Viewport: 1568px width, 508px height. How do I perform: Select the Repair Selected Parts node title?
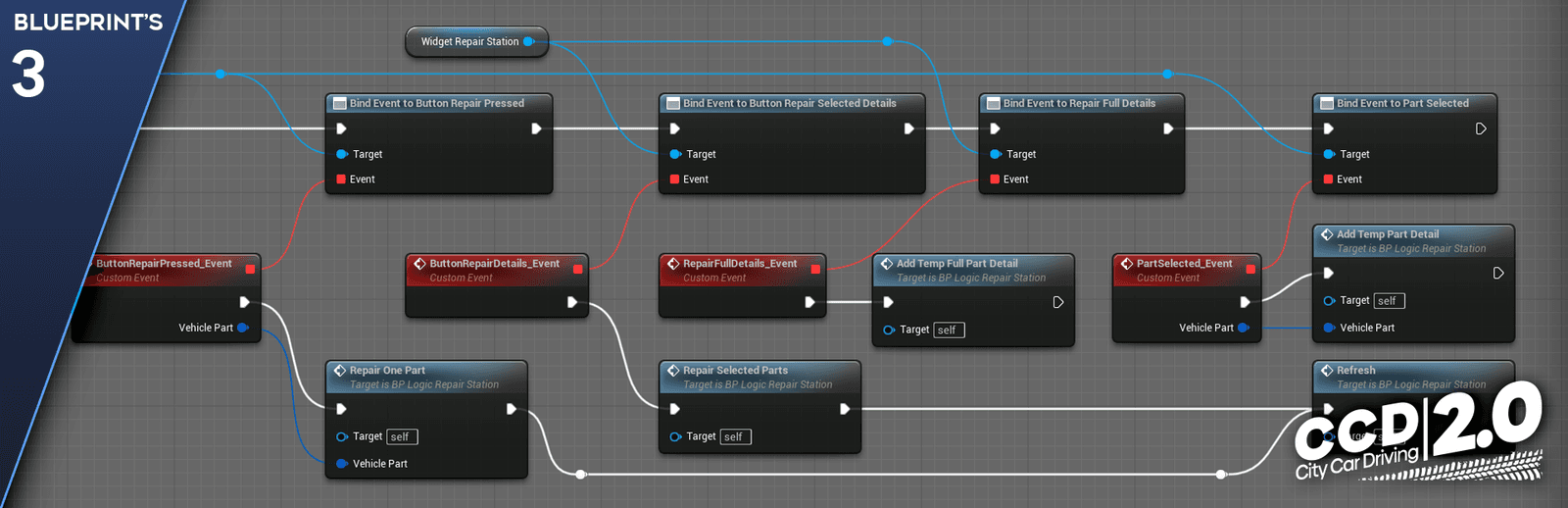[735, 371]
